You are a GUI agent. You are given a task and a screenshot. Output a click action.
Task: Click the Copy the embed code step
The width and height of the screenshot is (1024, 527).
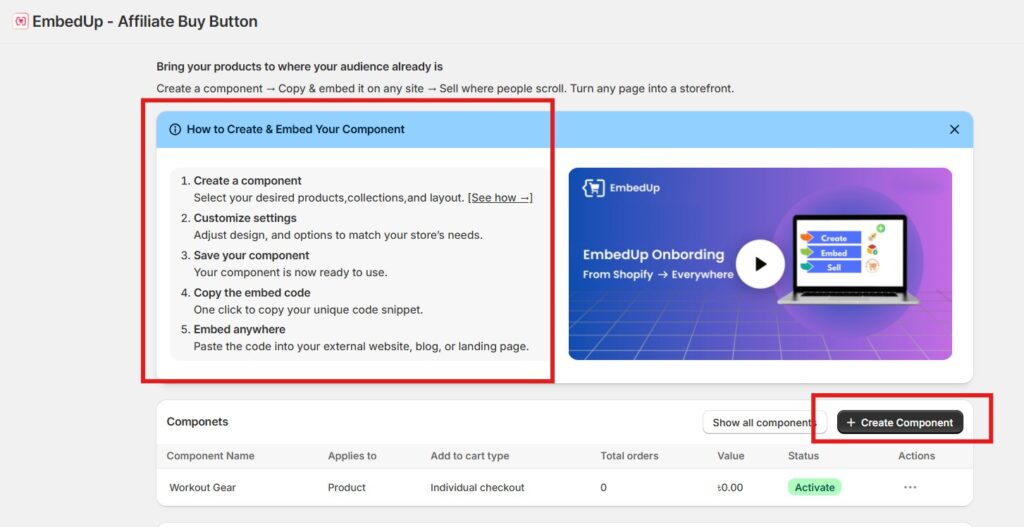coord(252,293)
